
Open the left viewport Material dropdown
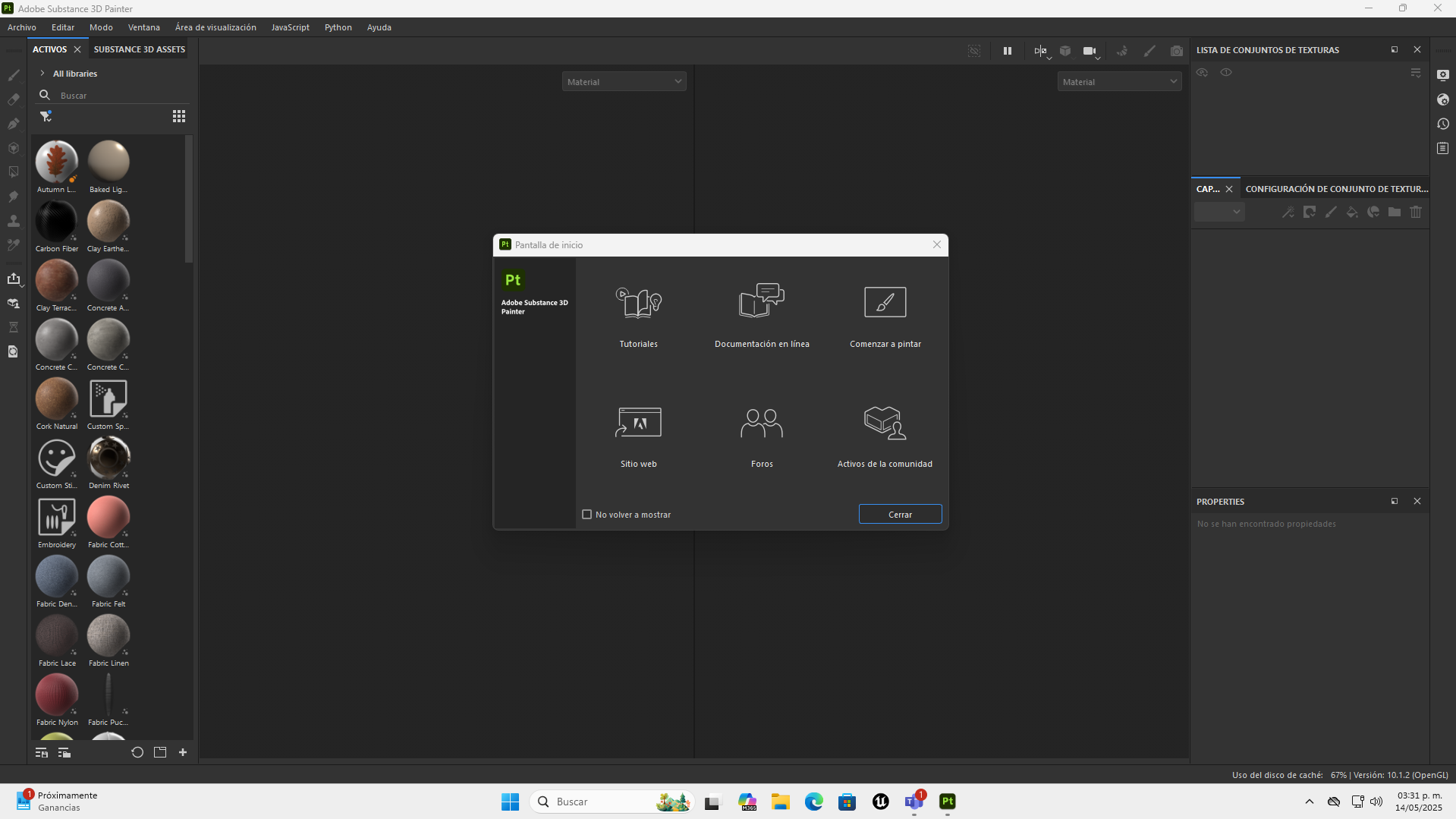pos(624,81)
